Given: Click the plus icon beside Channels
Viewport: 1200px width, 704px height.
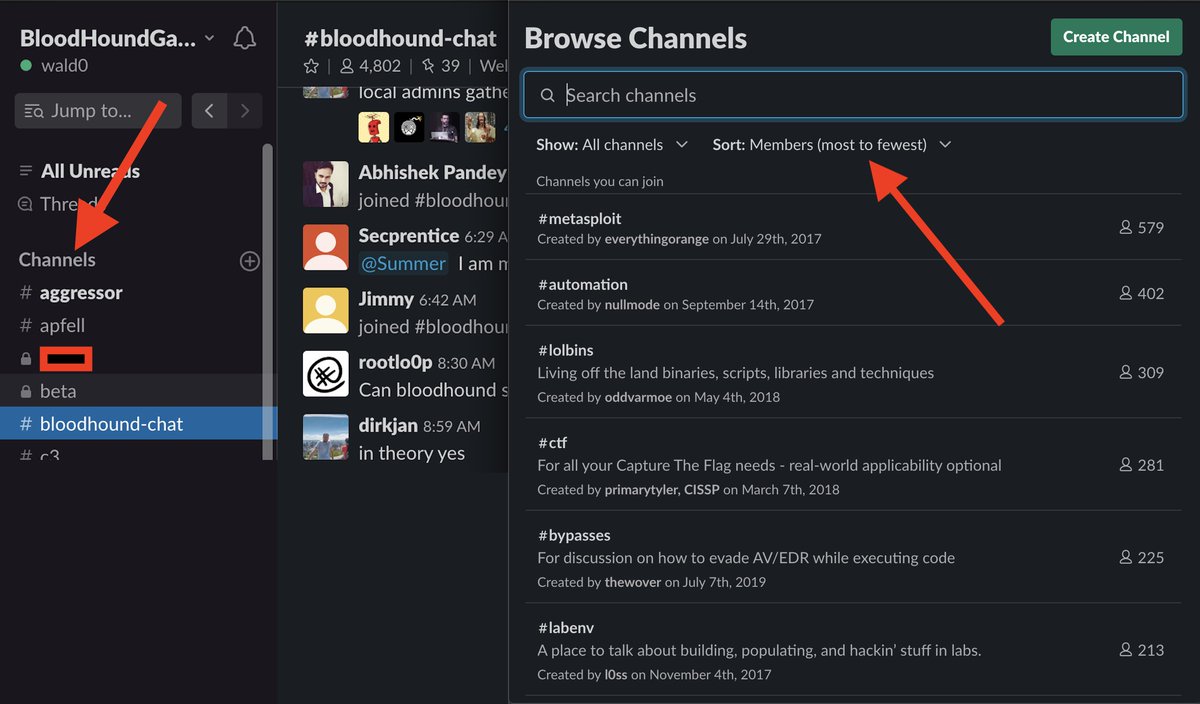Looking at the screenshot, I should [x=250, y=261].
